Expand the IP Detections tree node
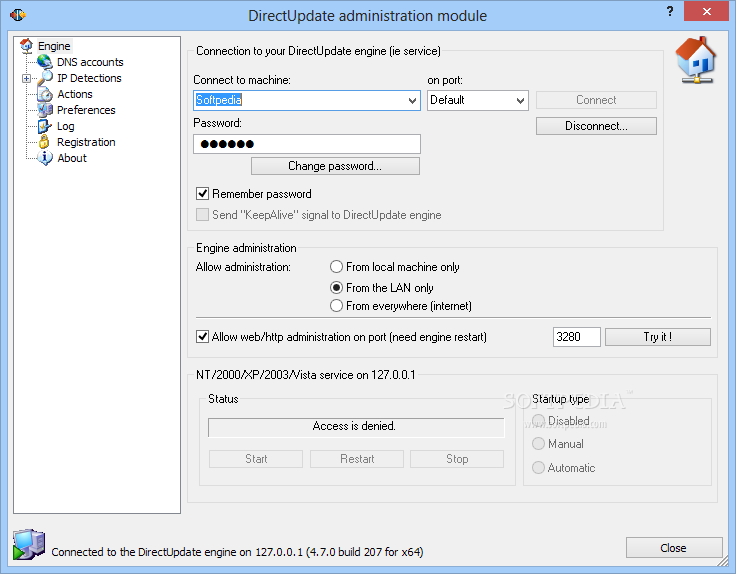Viewport: 736px width, 574px height. tap(27, 78)
